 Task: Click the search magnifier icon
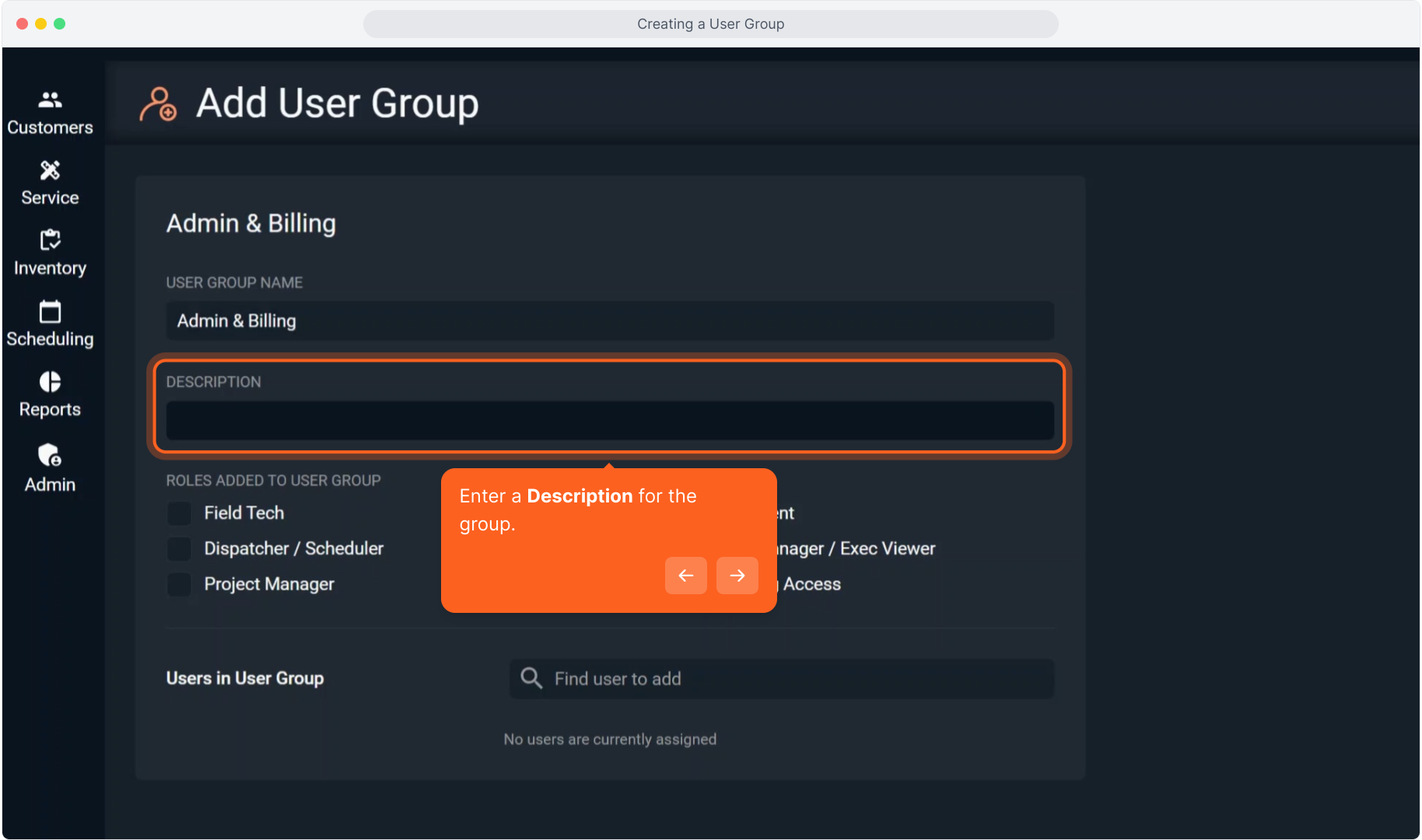(531, 678)
